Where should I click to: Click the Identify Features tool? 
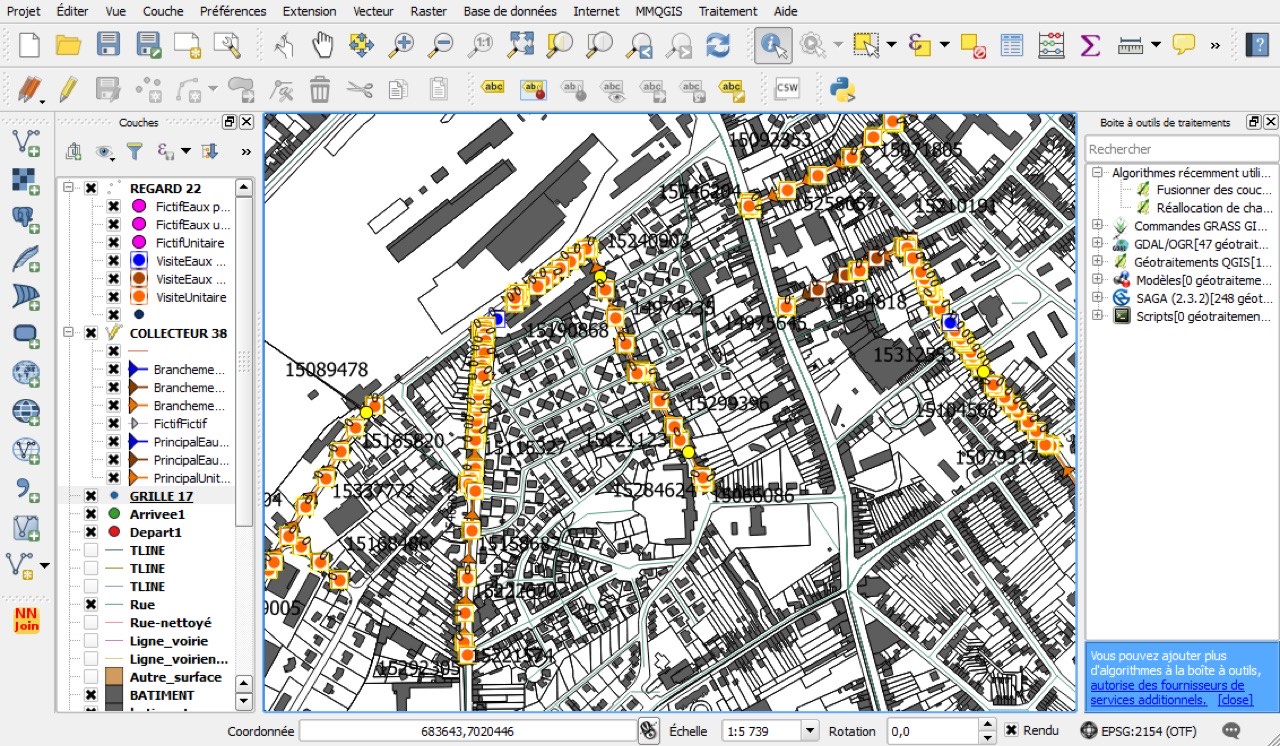(x=772, y=45)
